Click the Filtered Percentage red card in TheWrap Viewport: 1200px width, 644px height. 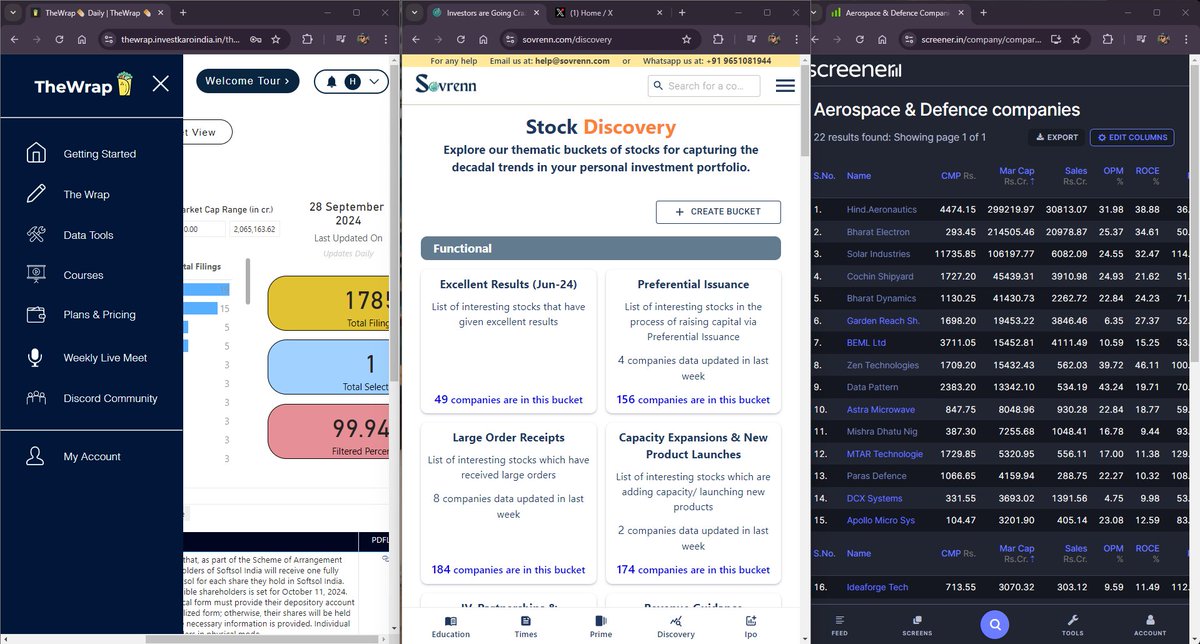(x=327, y=434)
